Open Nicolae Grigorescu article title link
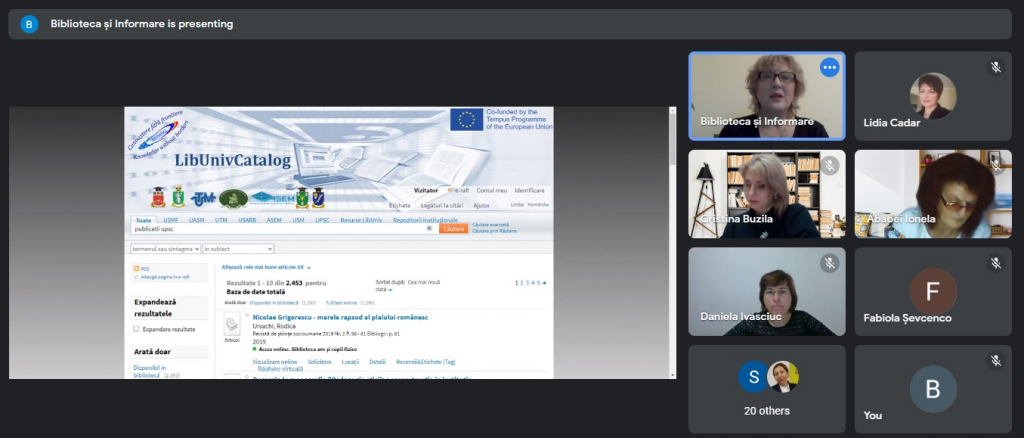The width and height of the screenshot is (1024, 438). pyautogui.click(x=340, y=317)
